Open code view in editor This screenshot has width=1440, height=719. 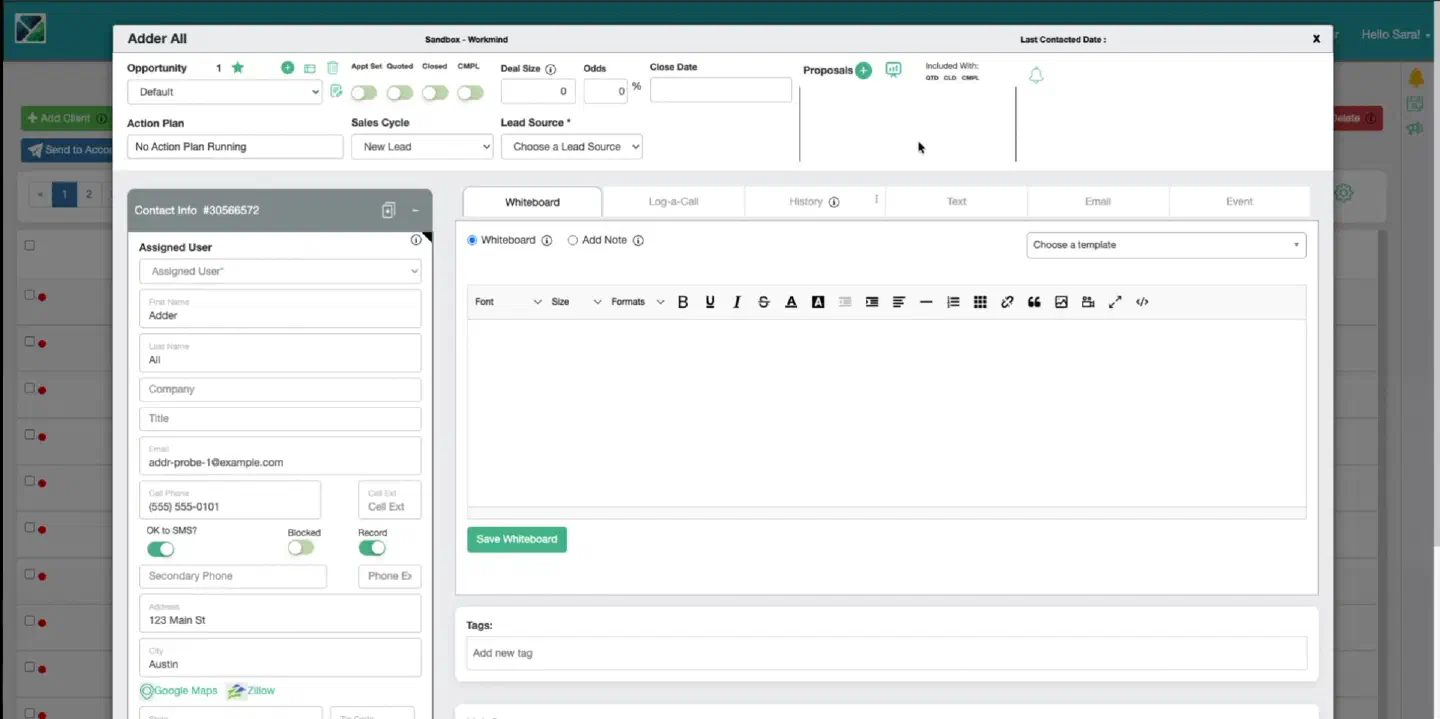pos(1142,302)
